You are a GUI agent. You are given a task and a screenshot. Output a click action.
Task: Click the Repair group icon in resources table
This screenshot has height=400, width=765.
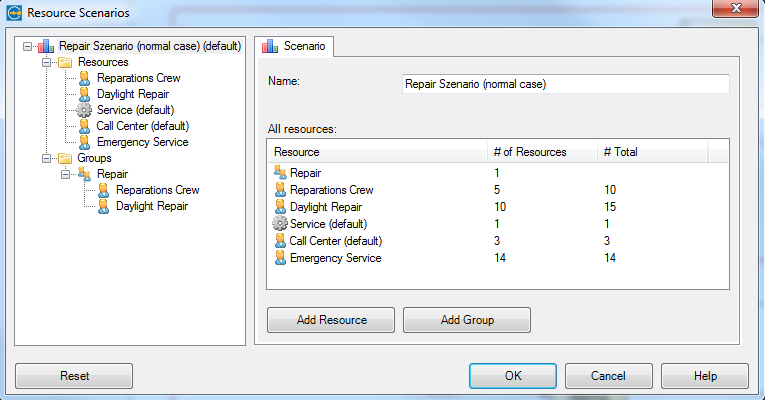pyautogui.click(x=280, y=173)
